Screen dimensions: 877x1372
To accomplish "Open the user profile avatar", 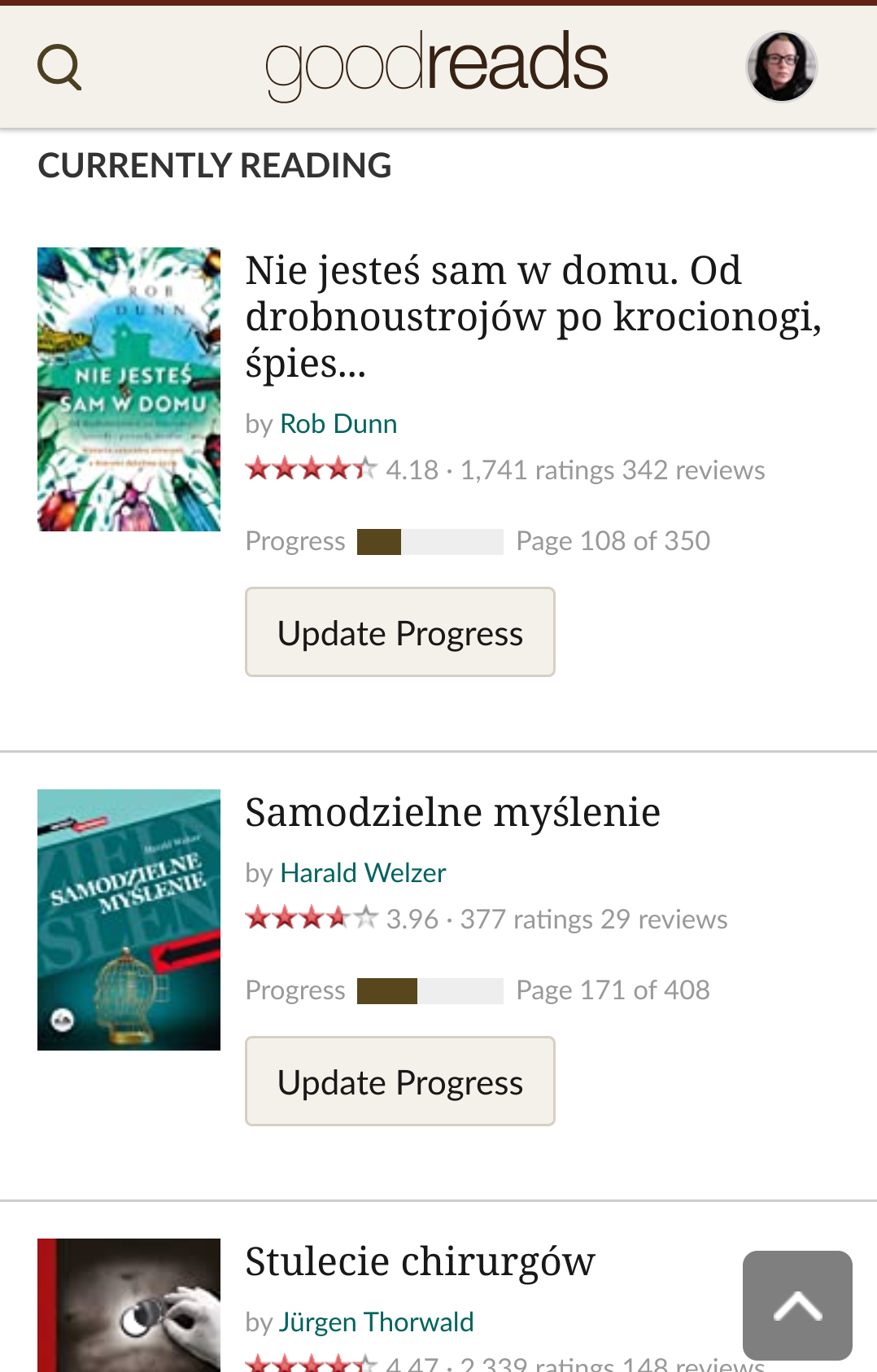I will click(x=782, y=66).
